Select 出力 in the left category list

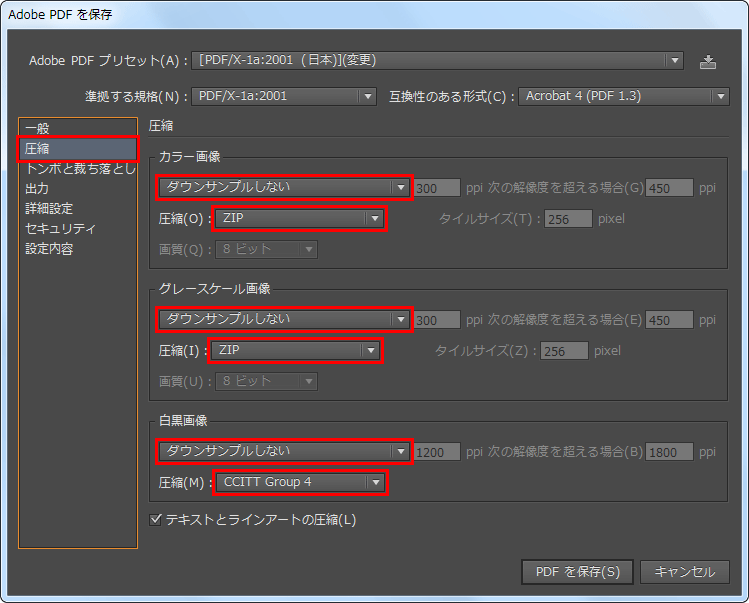(78, 189)
